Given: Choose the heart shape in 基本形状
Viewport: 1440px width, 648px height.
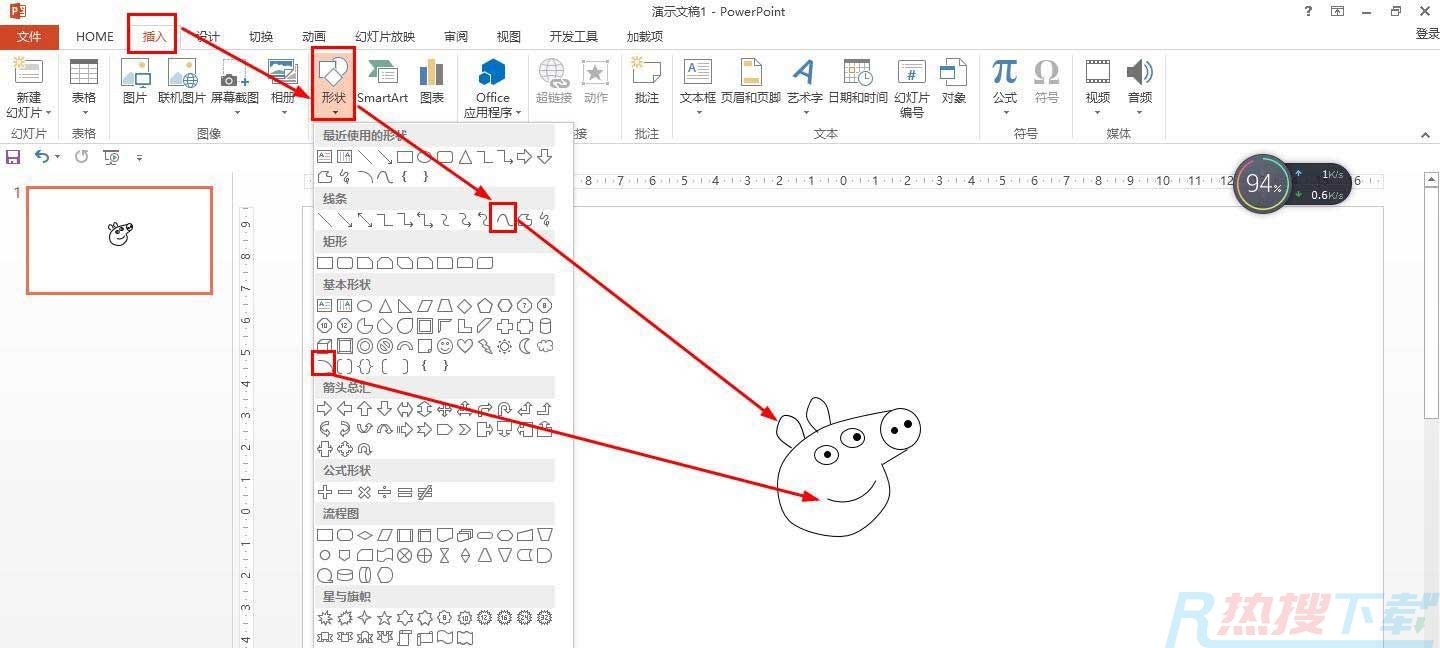Looking at the screenshot, I should click(465, 346).
